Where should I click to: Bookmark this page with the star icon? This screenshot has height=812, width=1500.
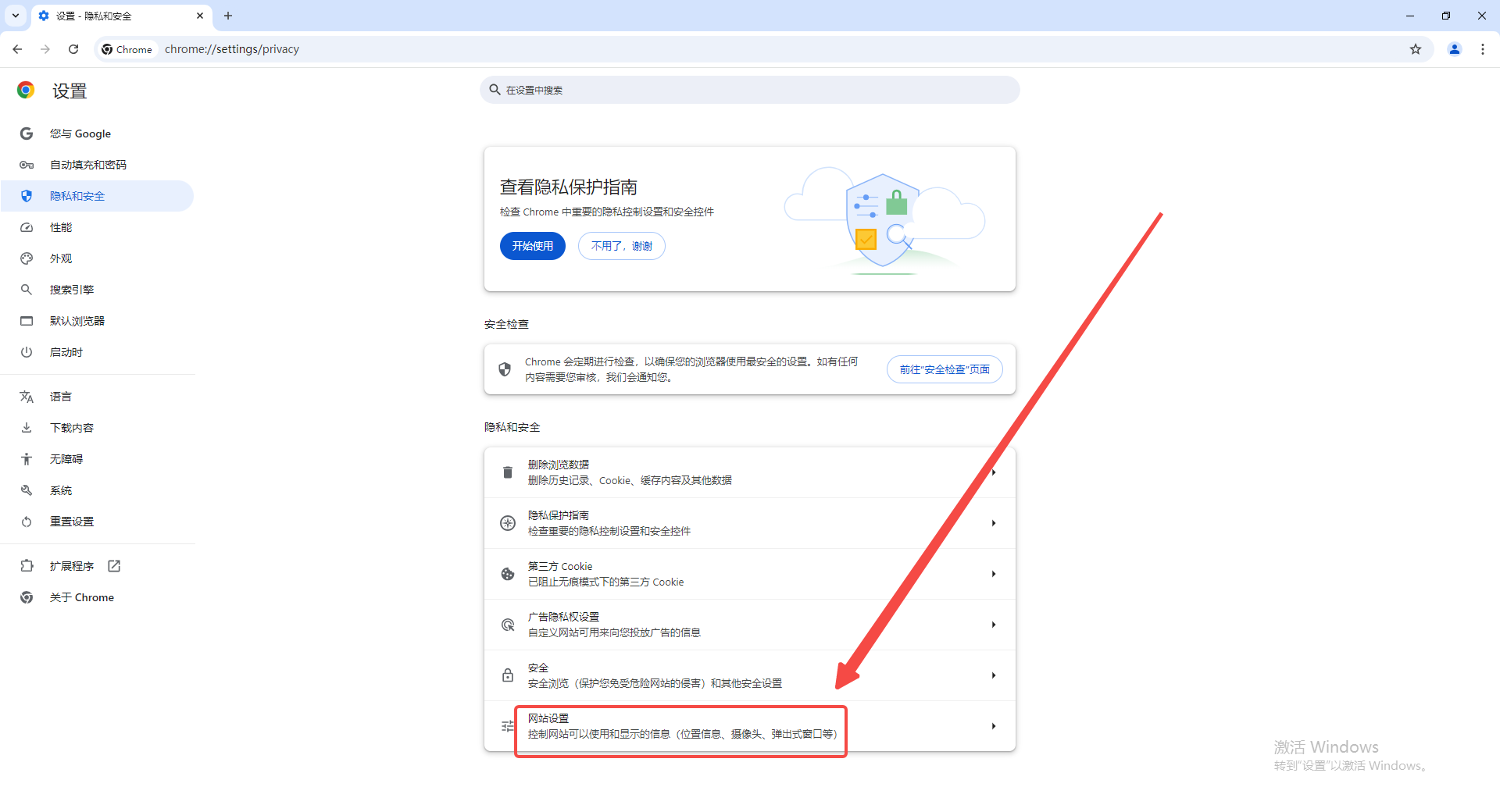(x=1416, y=49)
